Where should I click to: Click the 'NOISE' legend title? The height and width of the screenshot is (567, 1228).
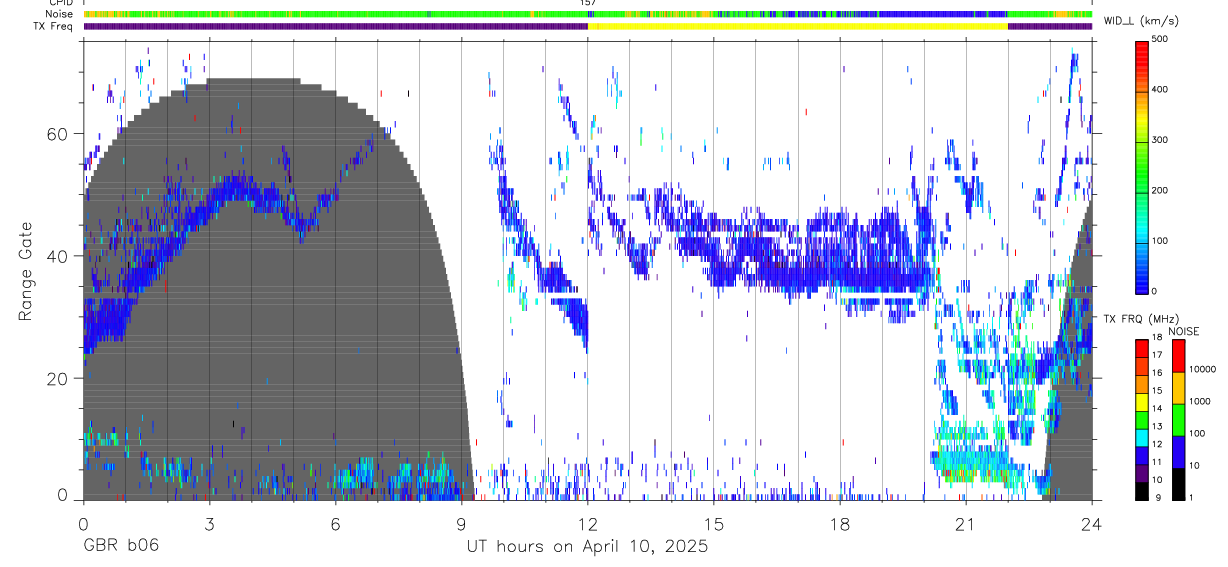1184,331
